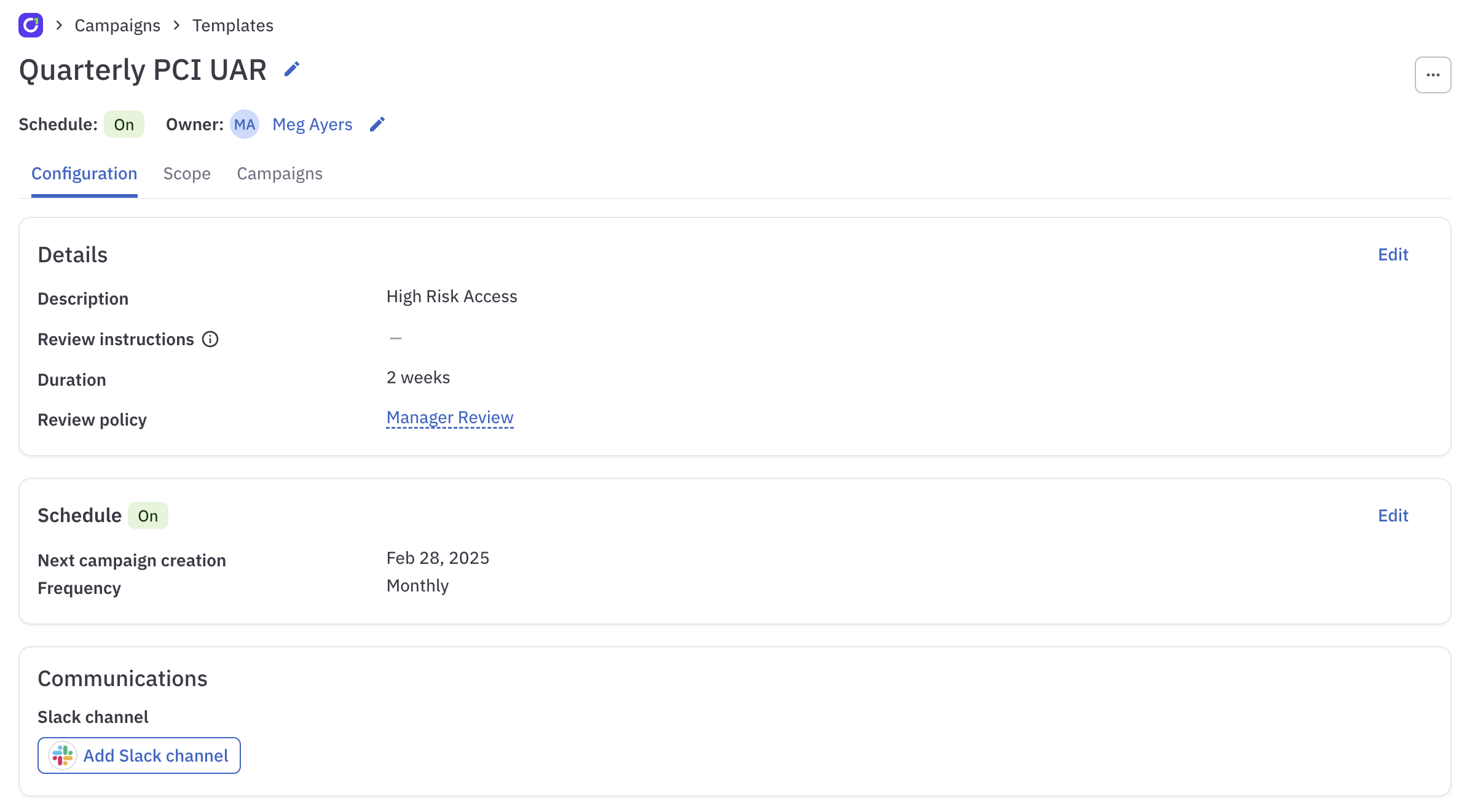Click the green On indicator next to Schedule label
The height and width of the screenshot is (812, 1475).
(124, 124)
